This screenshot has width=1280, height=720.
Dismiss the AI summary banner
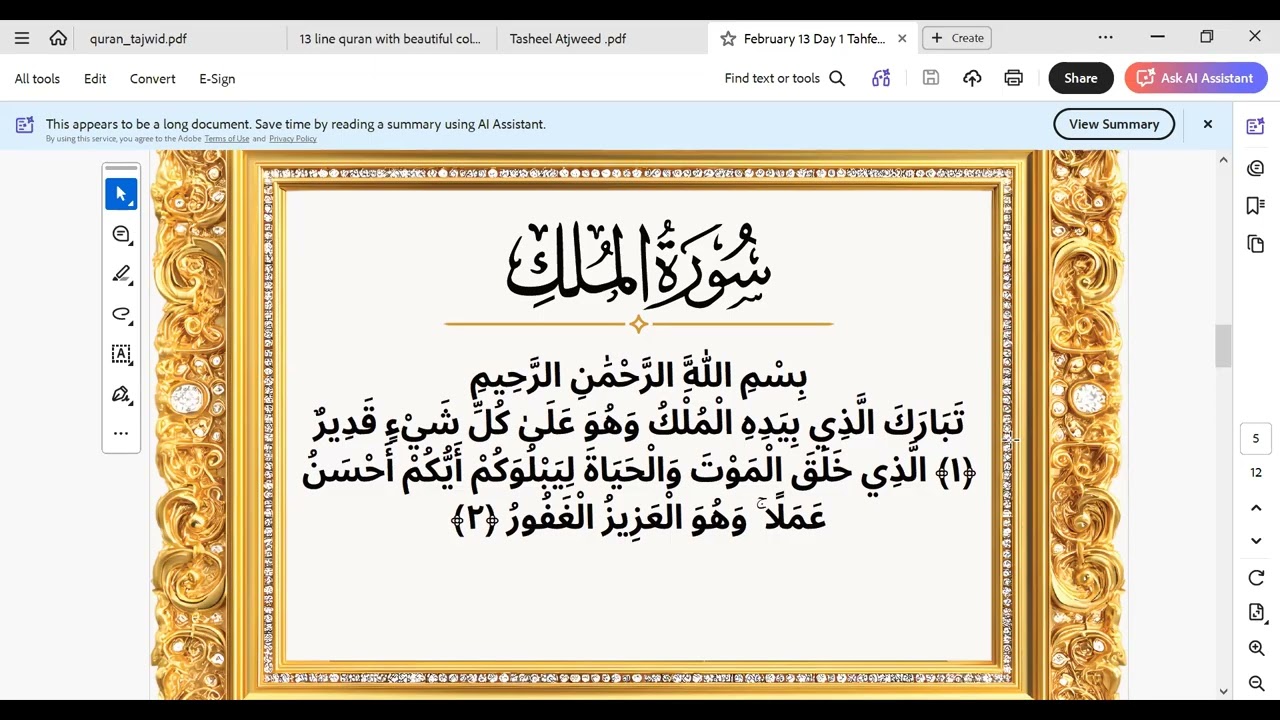click(x=1208, y=124)
